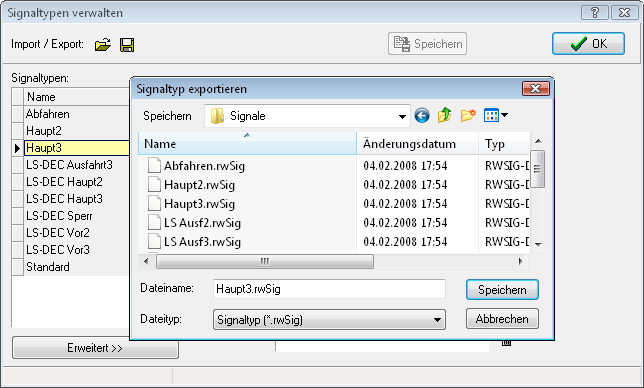Viewport: 644px width, 388px height.
Task: Select LS-DEC Haupt2 signal type
Action: [77, 182]
